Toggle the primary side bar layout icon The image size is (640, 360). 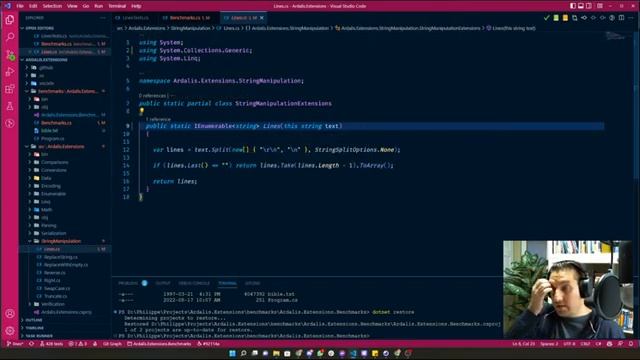[x=573, y=6]
